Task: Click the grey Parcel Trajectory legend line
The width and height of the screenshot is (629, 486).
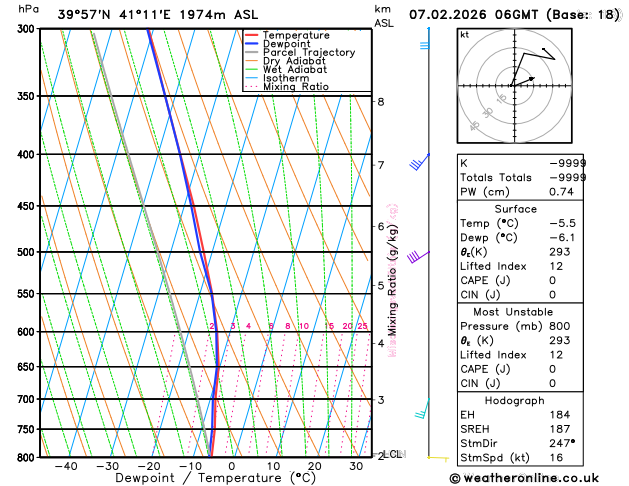Action: click(x=252, y=53)
